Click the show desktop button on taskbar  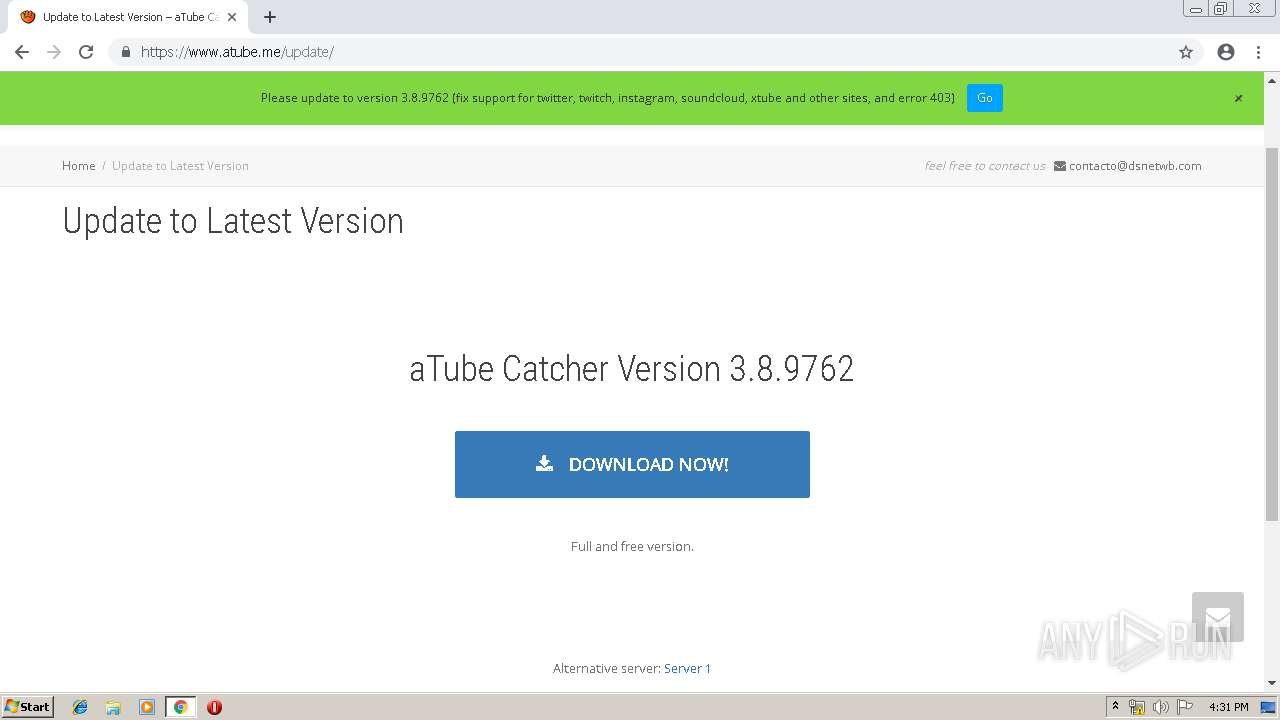pyautogui.click(x=1268, y=707)
